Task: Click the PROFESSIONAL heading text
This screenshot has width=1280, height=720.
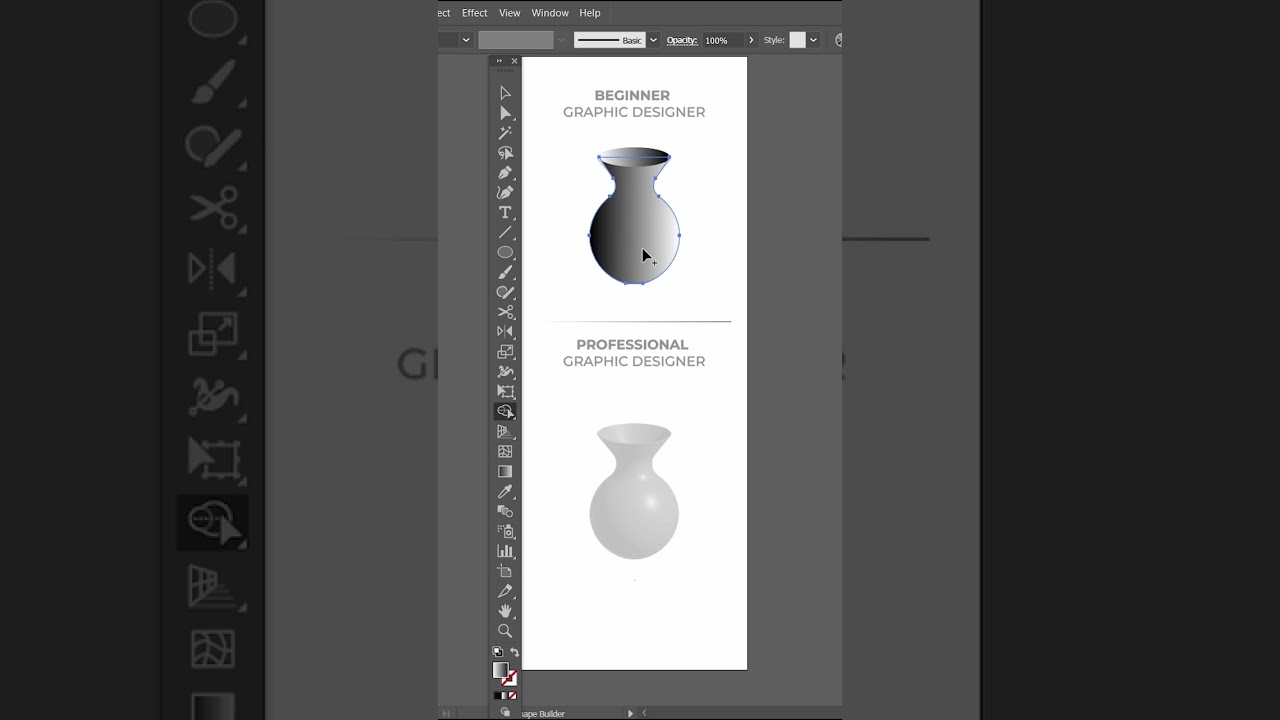Action: [632, 344]
